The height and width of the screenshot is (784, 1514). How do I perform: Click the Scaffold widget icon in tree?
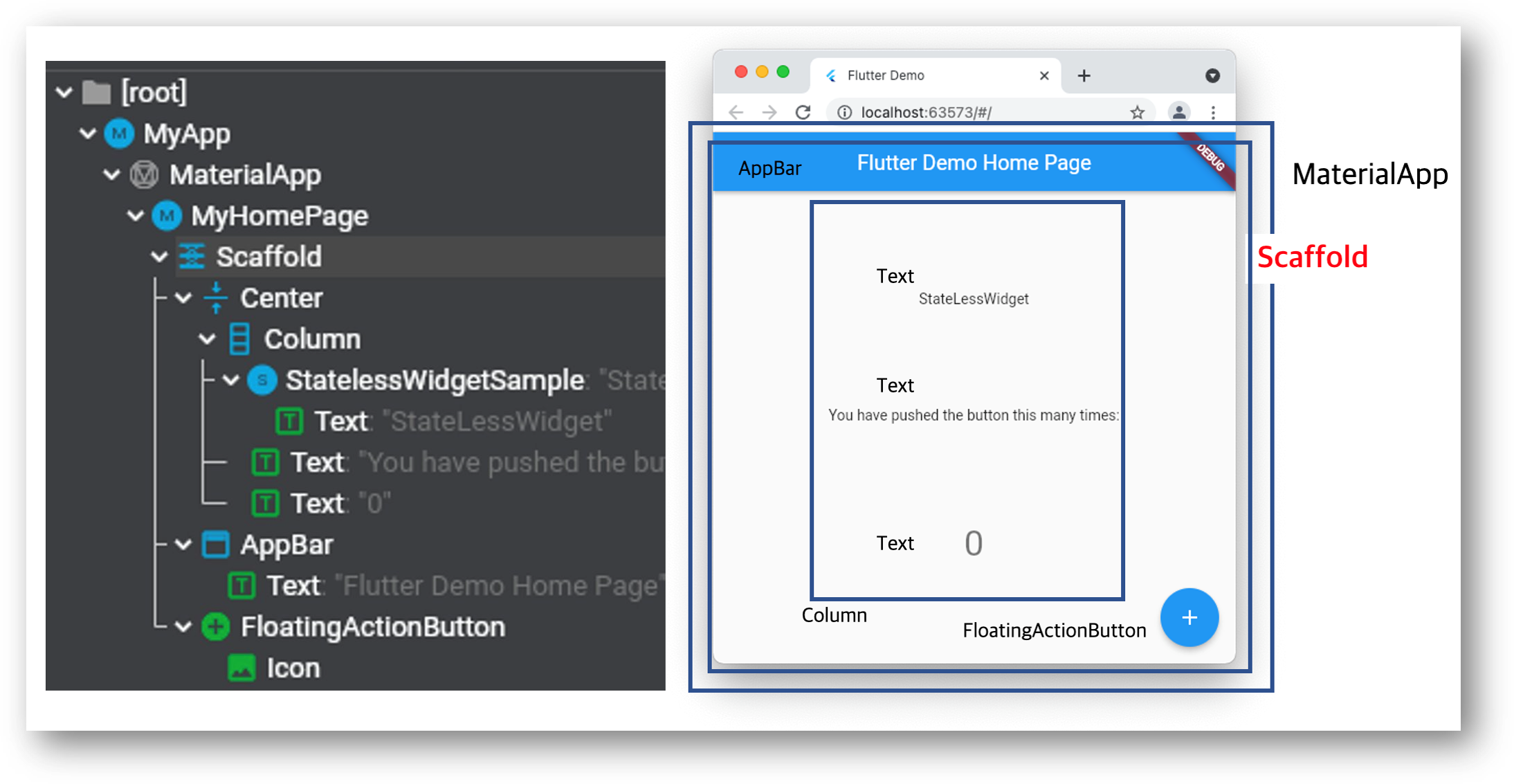[x=192, y=257]
